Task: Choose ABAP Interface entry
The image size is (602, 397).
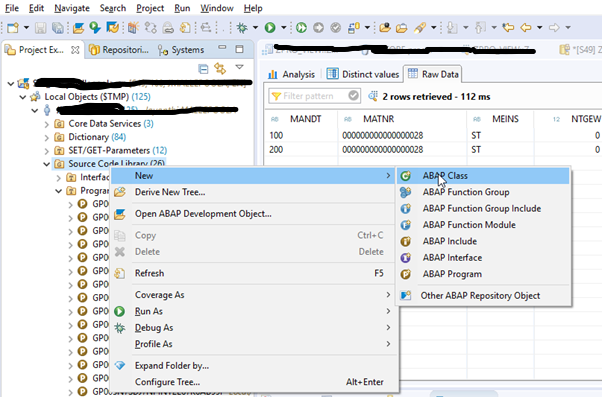Action: [483, 258]
